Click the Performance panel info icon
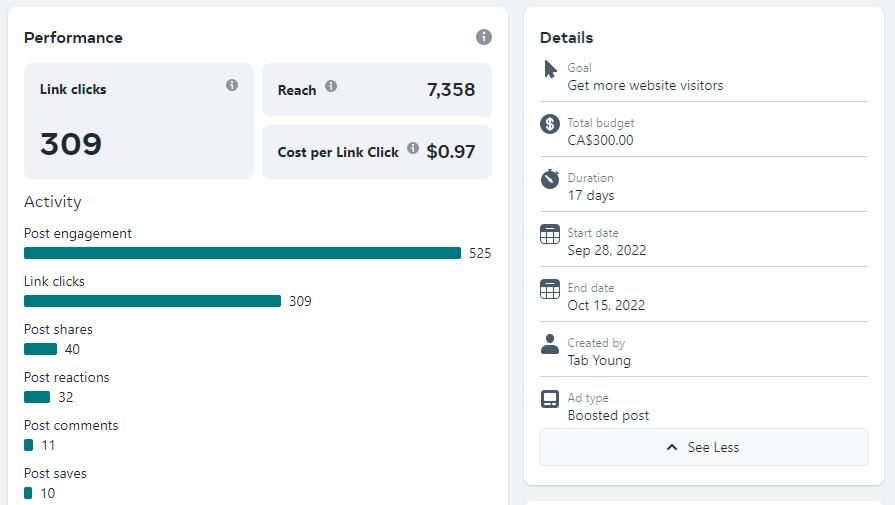 [484, 37]
